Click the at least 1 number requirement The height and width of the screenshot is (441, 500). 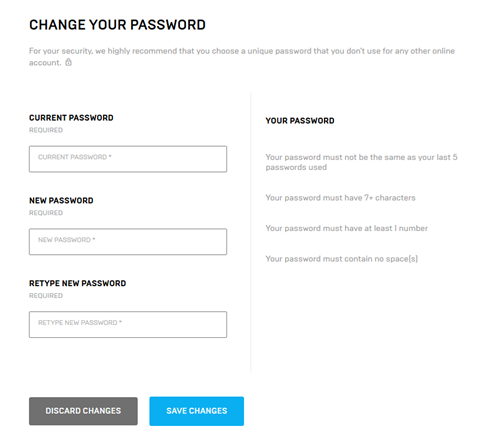(347, 228)
